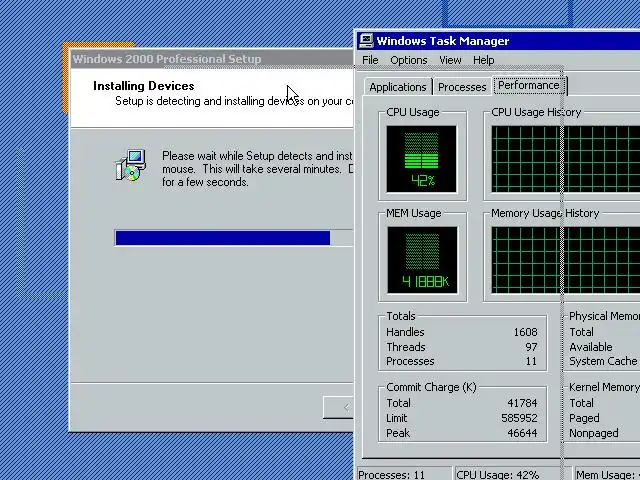Click the CPU Usage History graph
Viewport: 640px width, 480px height.
pyautogui.click(x=566, y=159)
